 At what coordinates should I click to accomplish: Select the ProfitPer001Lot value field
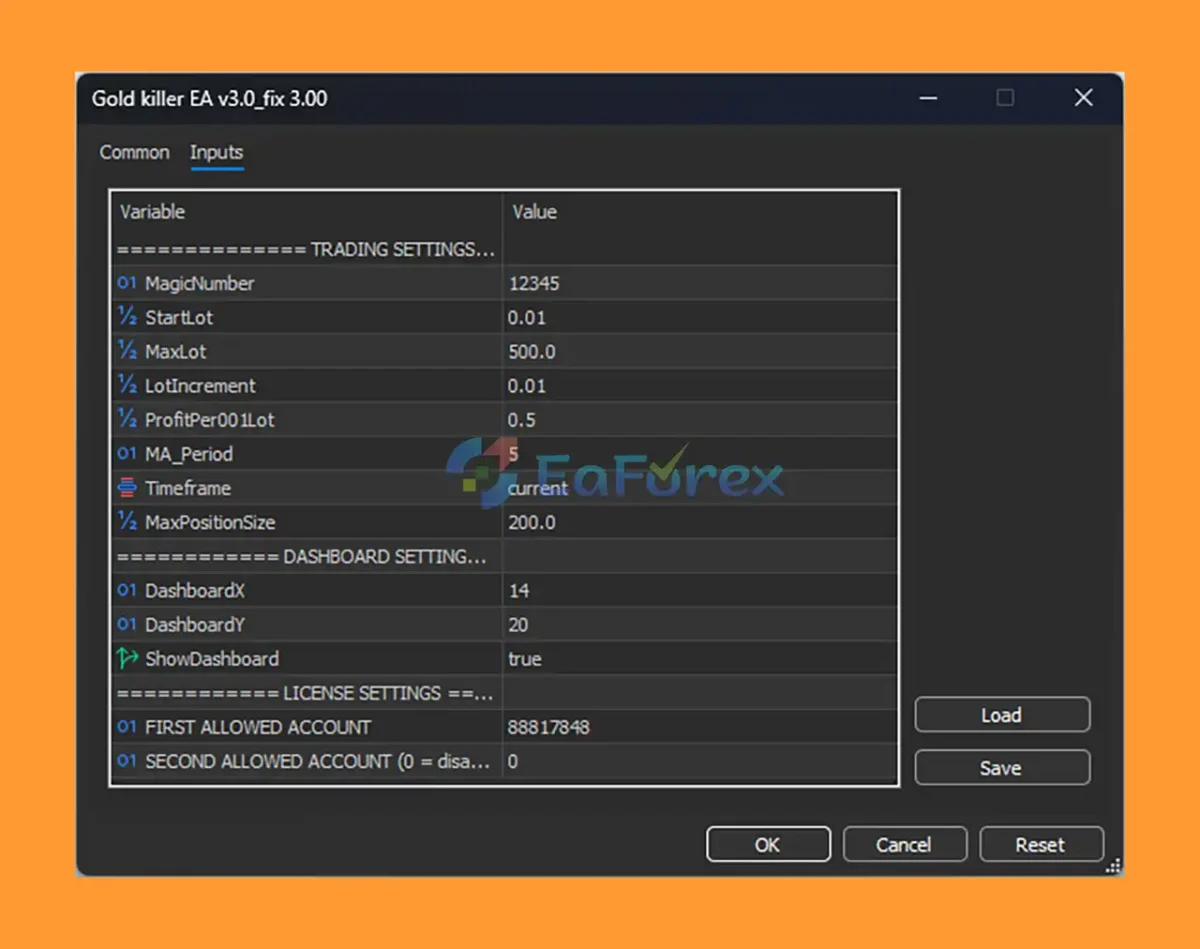[698, 420]
